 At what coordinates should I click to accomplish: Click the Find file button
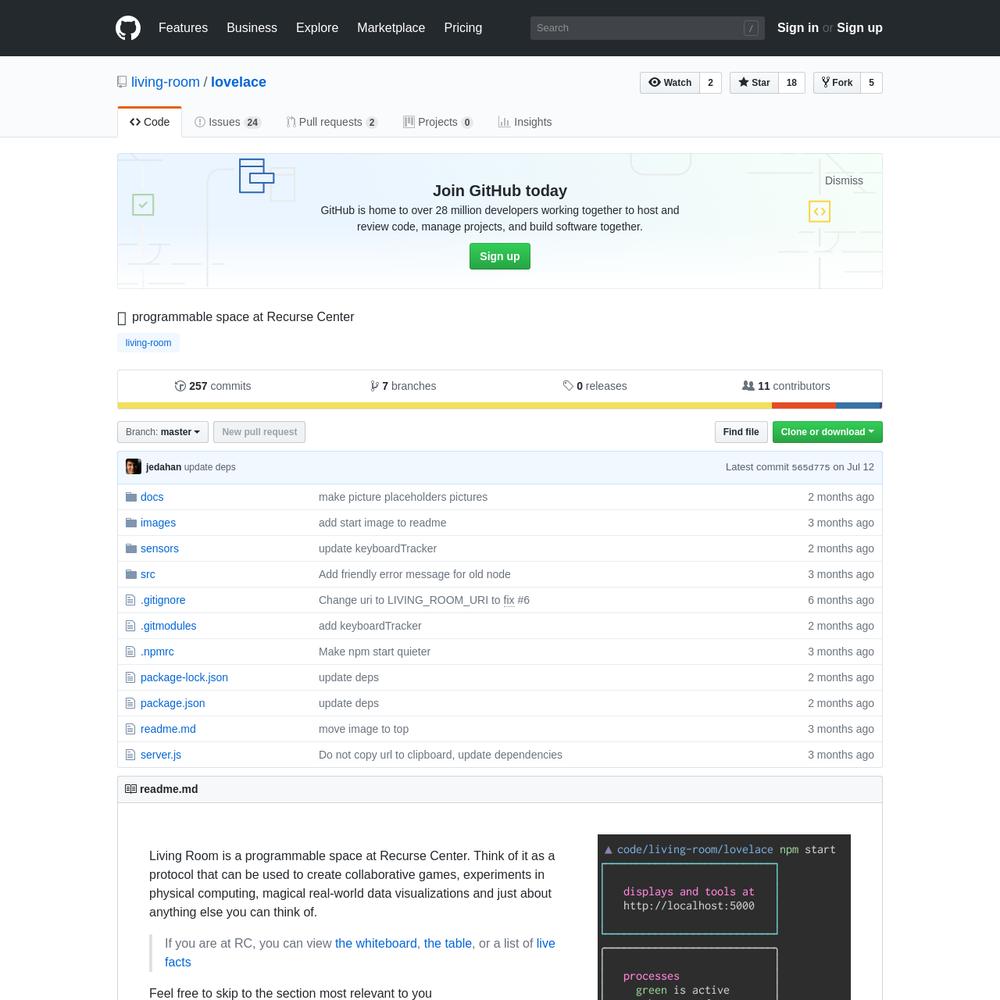[x=740, y=432]
